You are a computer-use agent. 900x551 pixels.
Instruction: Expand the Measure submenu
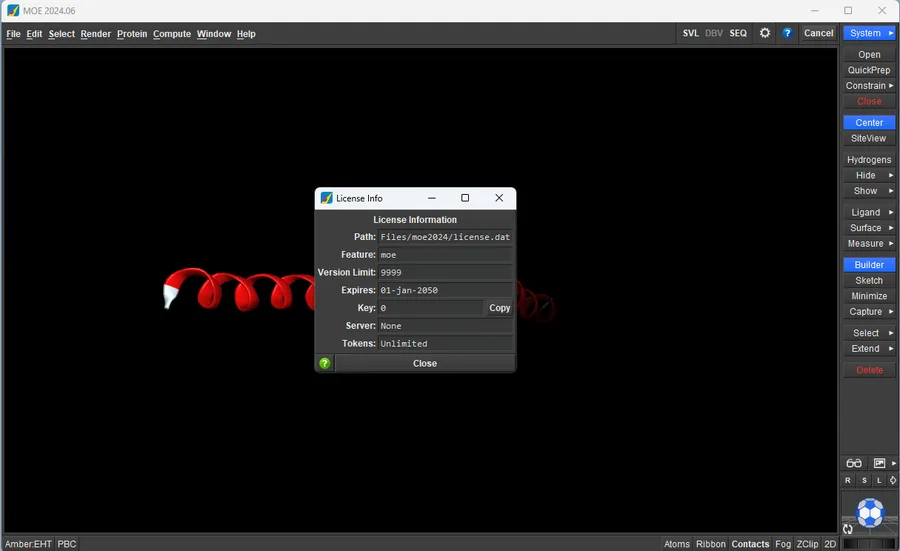click(891, 243)
